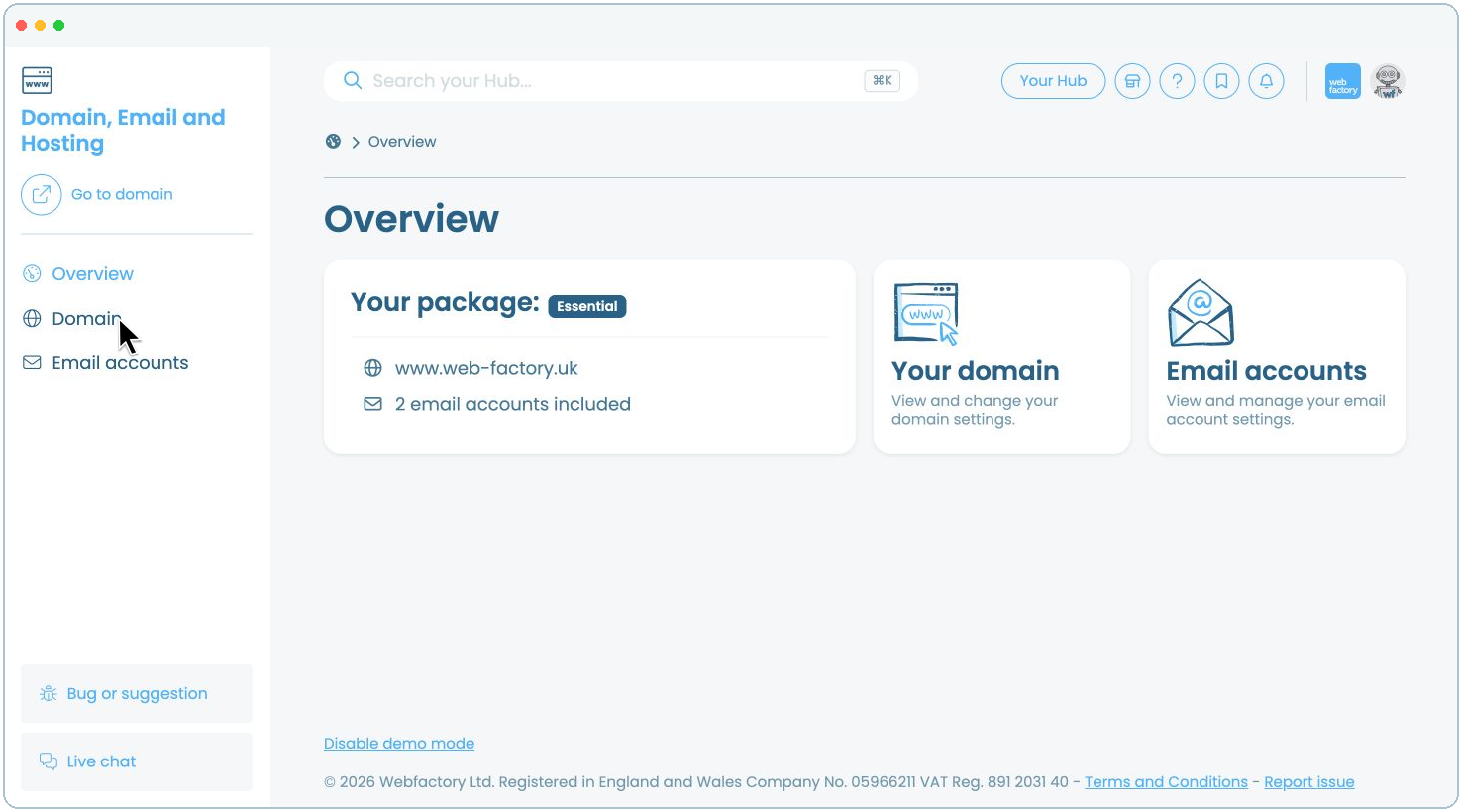Click the Go to domain link
Viewport: 1462px width, 812px height.
point(122,194)
